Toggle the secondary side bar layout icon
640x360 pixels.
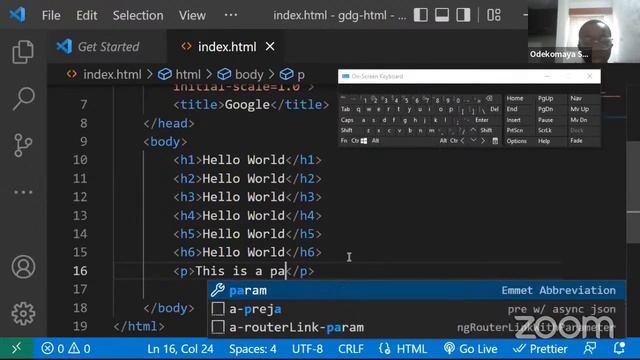click(463, 15)
